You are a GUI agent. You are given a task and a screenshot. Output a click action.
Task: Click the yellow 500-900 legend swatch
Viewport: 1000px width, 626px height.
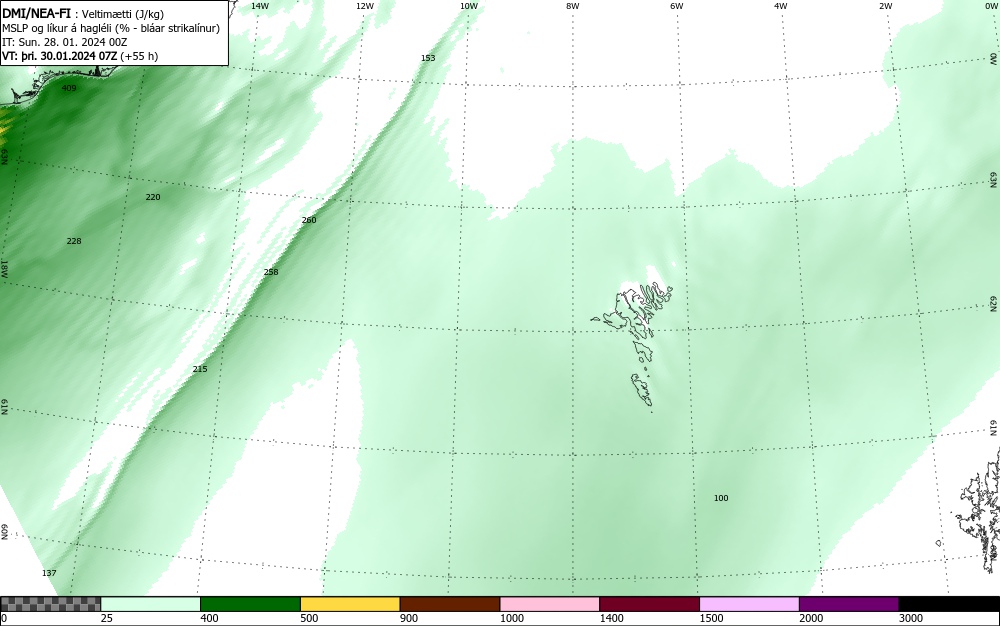pos(350,604)
